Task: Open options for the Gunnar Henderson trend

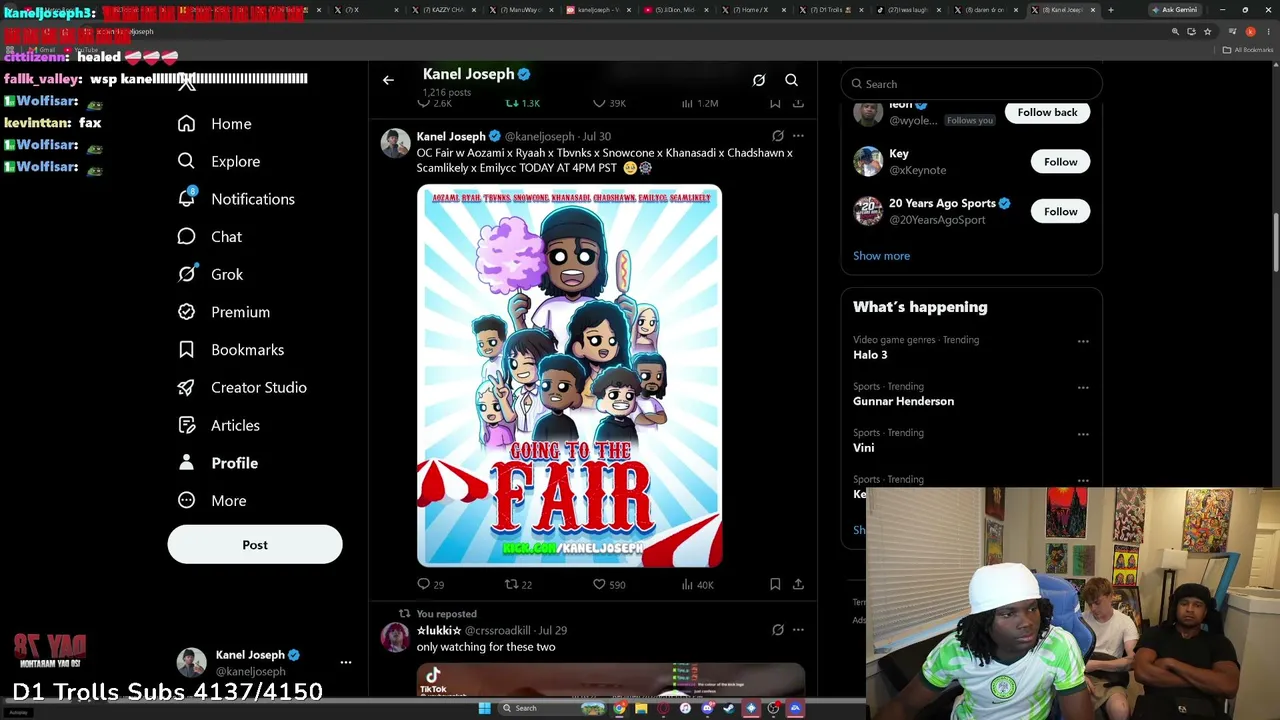Action: click(1083, 387)
